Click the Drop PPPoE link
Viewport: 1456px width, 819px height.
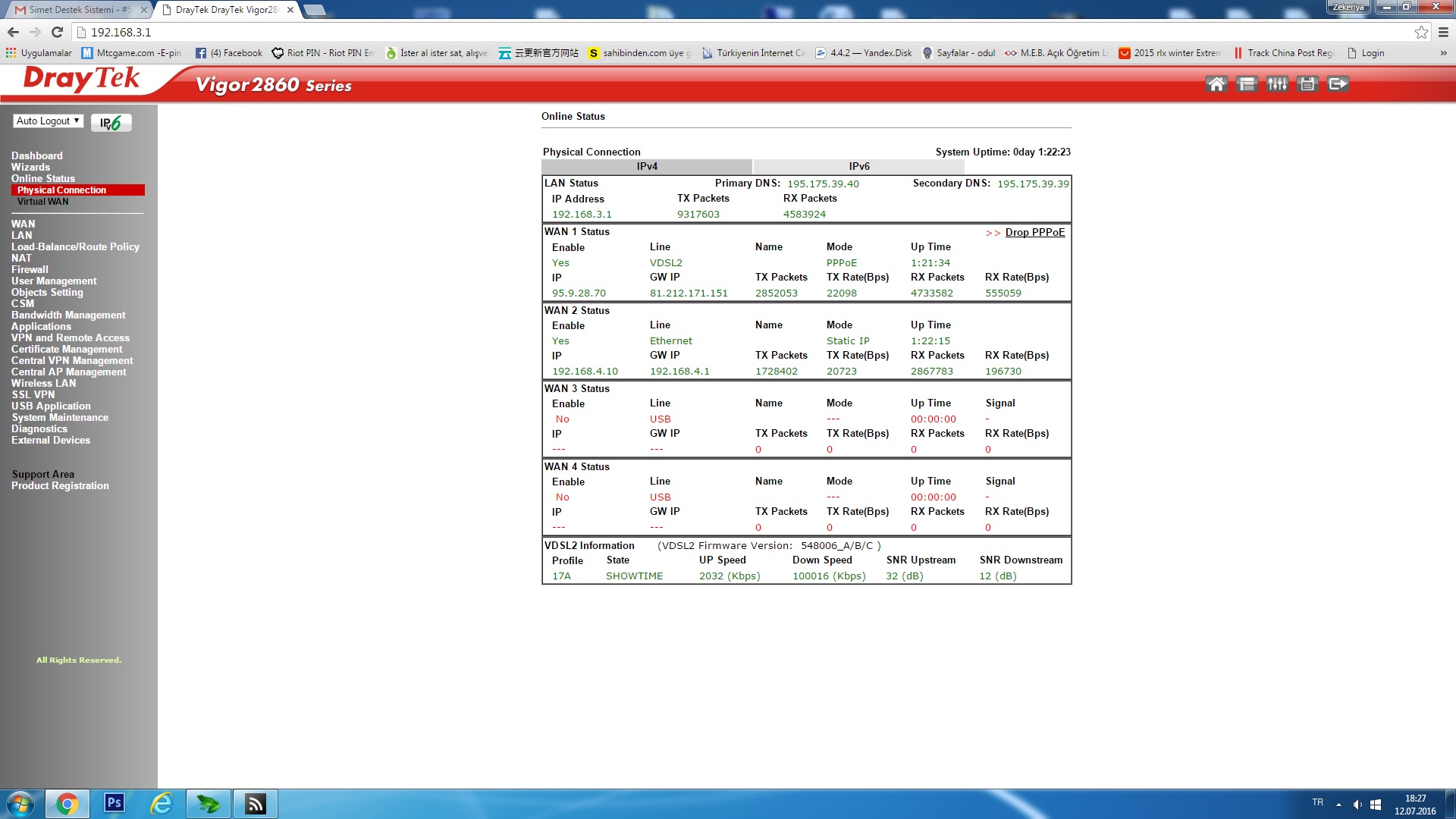point(1034,232)
